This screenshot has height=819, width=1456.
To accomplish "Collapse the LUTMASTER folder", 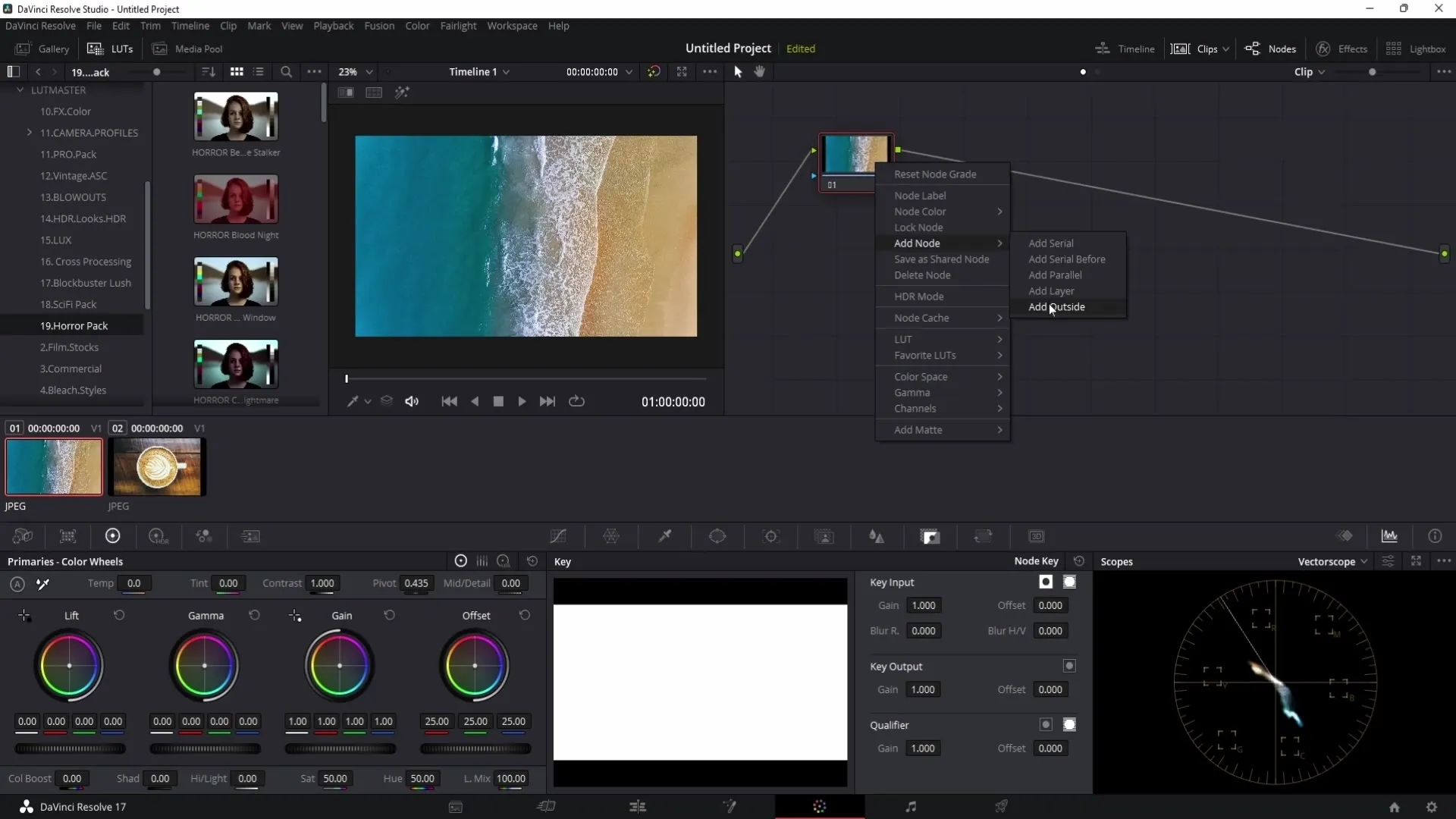I will 20,89.
